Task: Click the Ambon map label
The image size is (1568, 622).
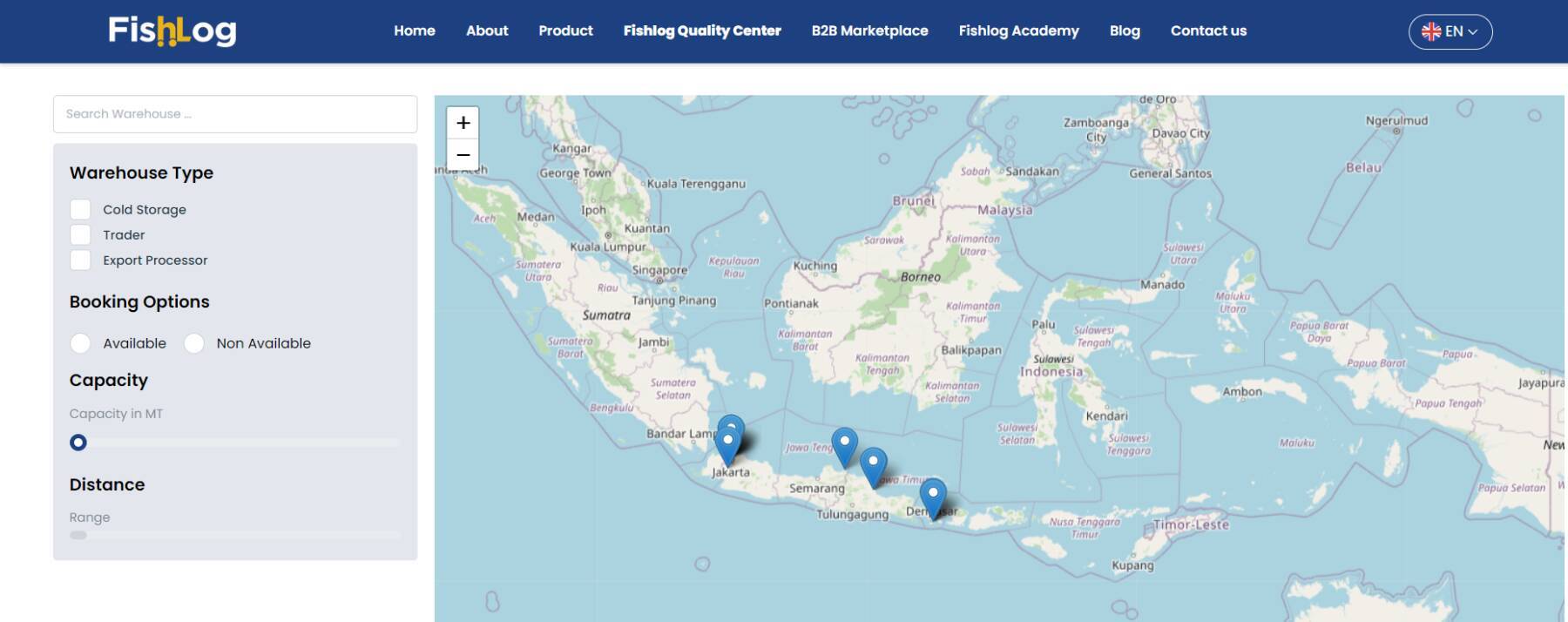Action: coord(1241,391)
